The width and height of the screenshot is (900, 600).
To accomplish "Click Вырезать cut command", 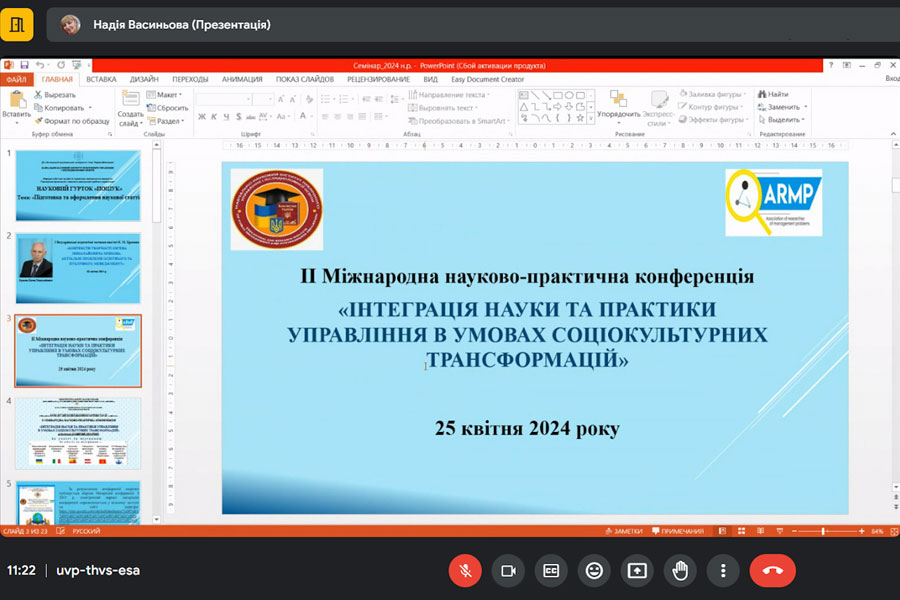I will (x=55, y=95).
